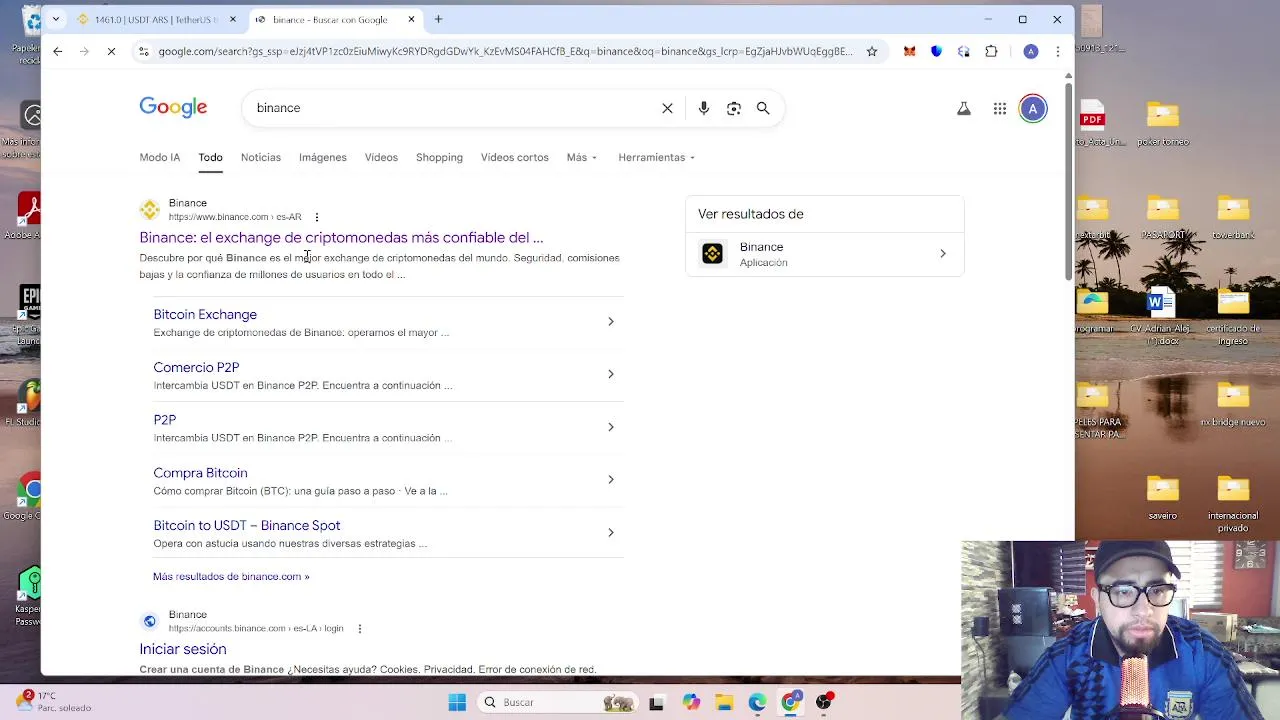The width and height of the screenshot is (1280, 720).
Task: Open the MetaMask fox extension
Action: (909, 51)
